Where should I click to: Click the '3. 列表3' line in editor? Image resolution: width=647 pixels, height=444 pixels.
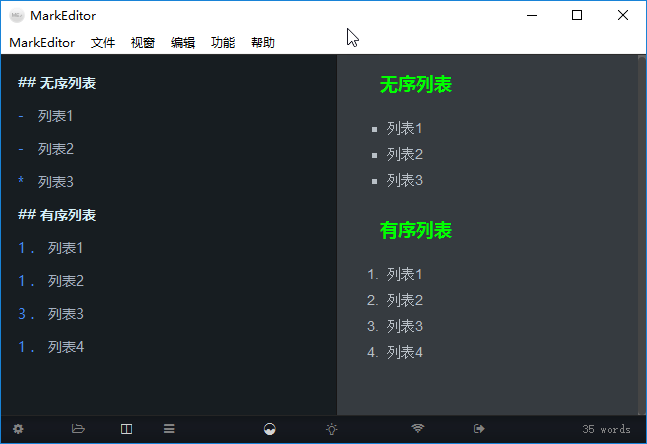[x=51, y=314]
